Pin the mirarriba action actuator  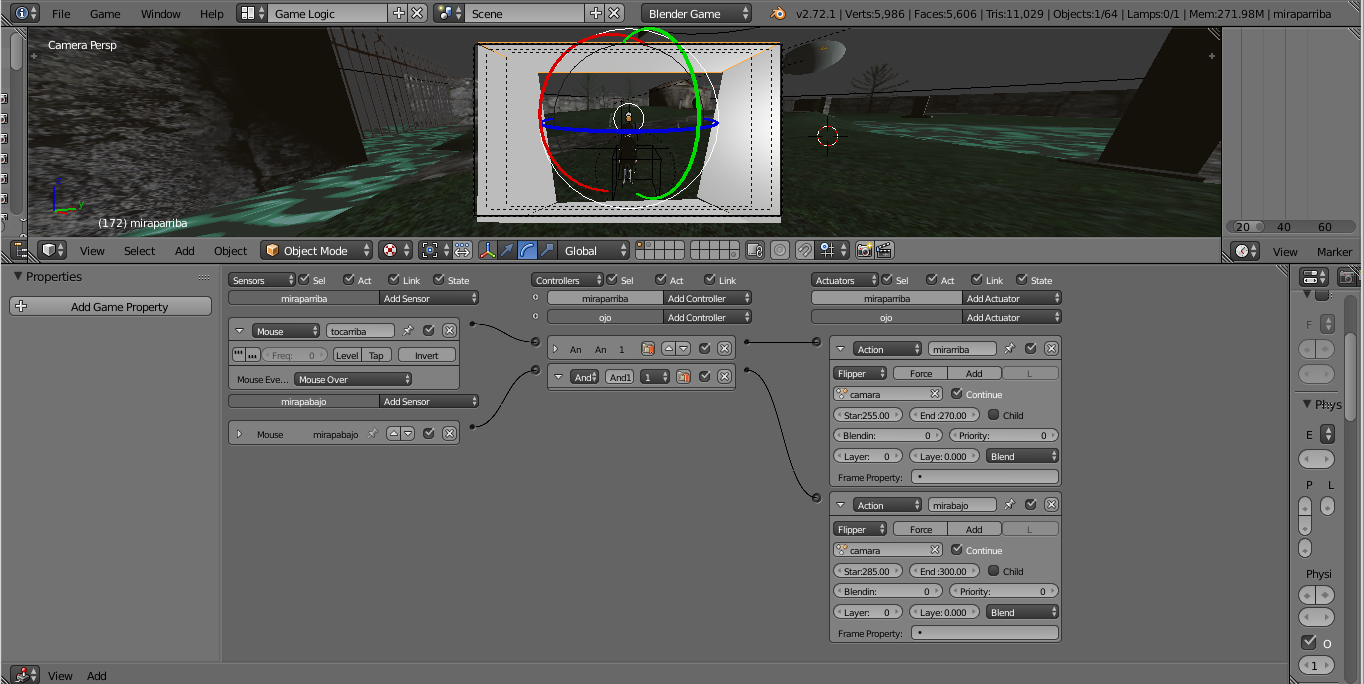click(x=1010, y=349)
